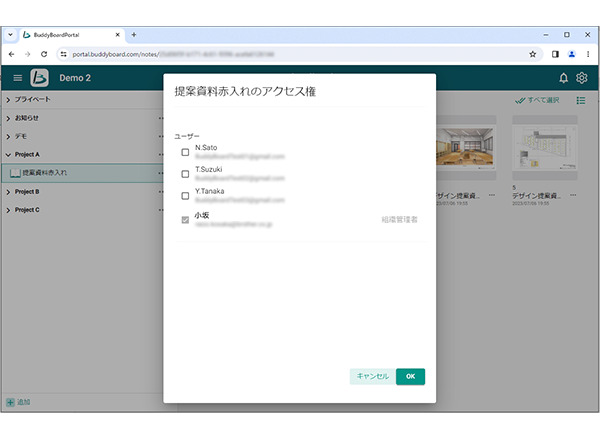This screenshot has height=439, width=600.
Task: Open a new browser tab
Action: (134, 35)
